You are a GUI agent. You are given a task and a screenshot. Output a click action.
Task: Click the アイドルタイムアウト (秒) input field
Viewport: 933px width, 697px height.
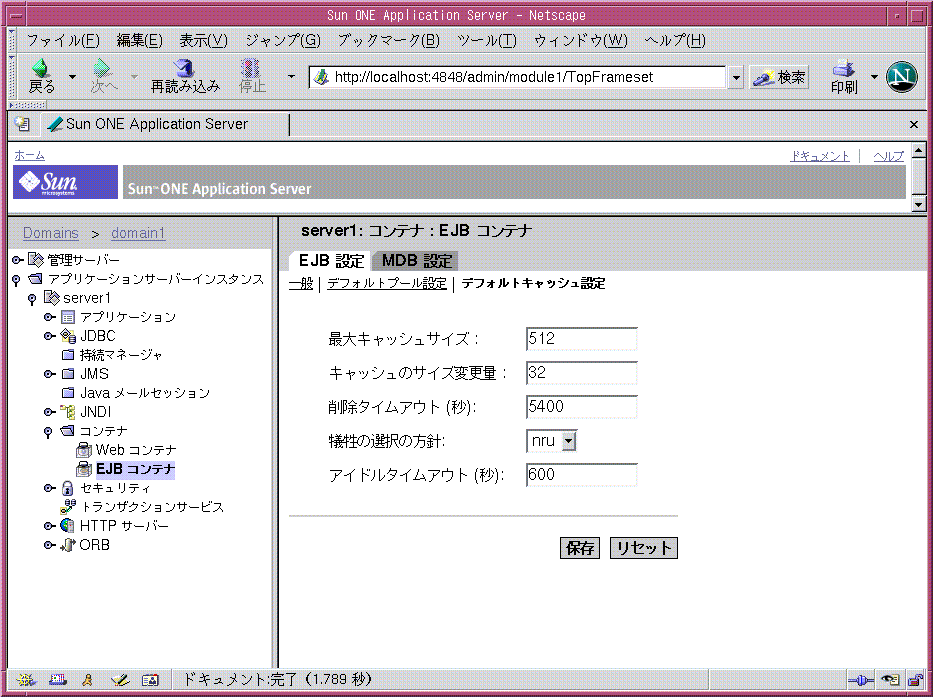(x=582, y=474)
